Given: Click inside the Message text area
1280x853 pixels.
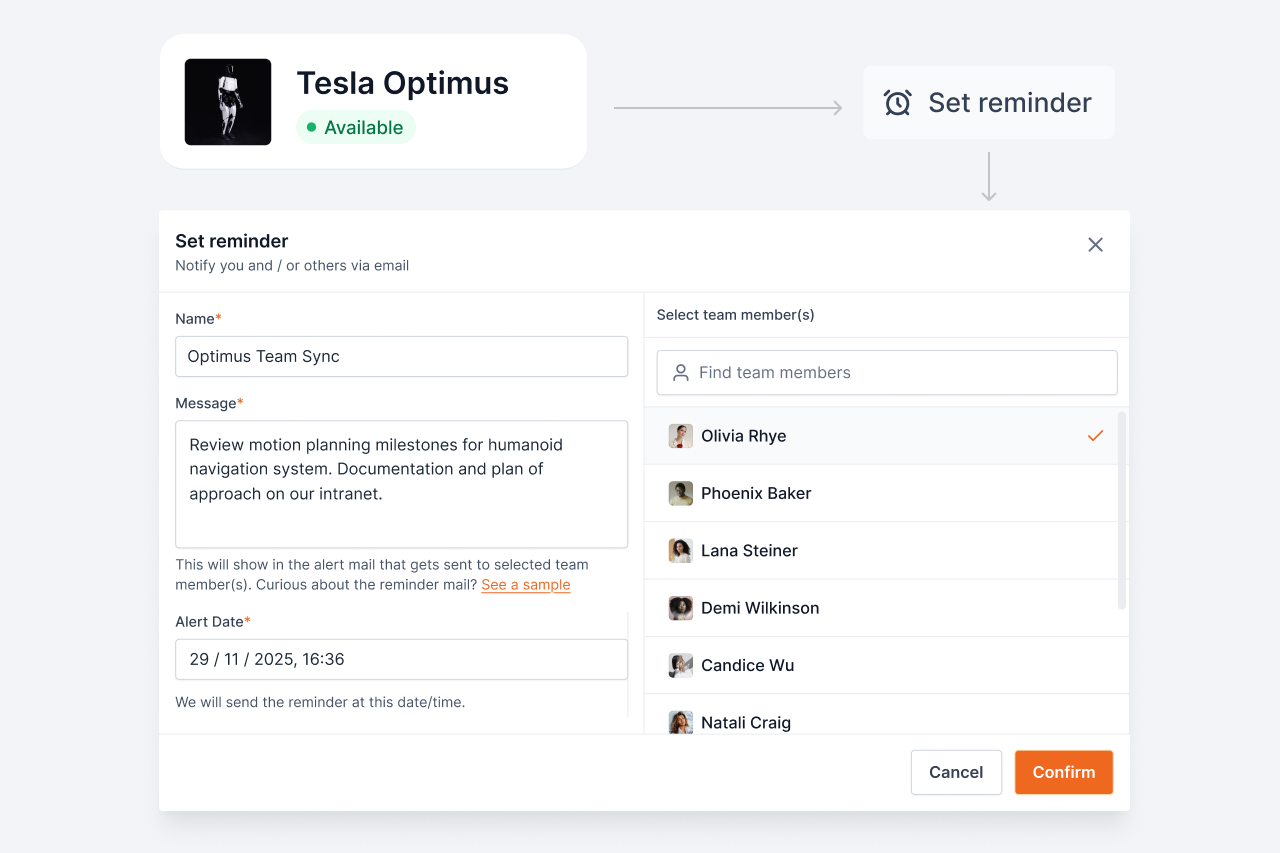Looking at the screenshot, I should [x=401, y=484].
